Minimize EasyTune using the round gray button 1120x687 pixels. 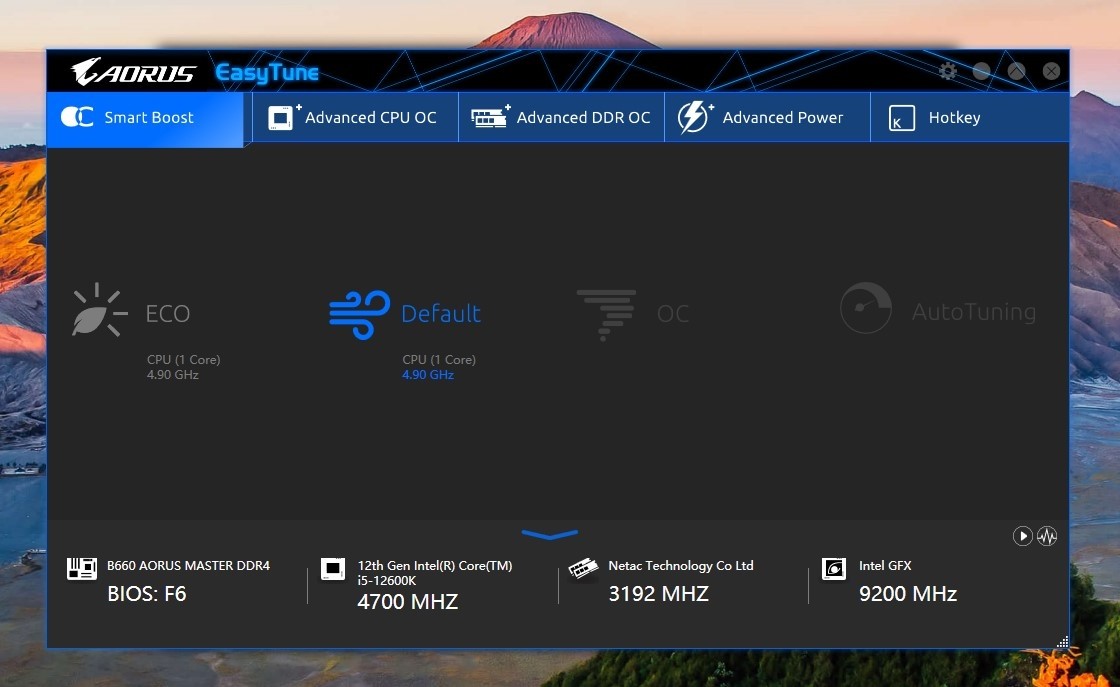(x=982, y=71)
